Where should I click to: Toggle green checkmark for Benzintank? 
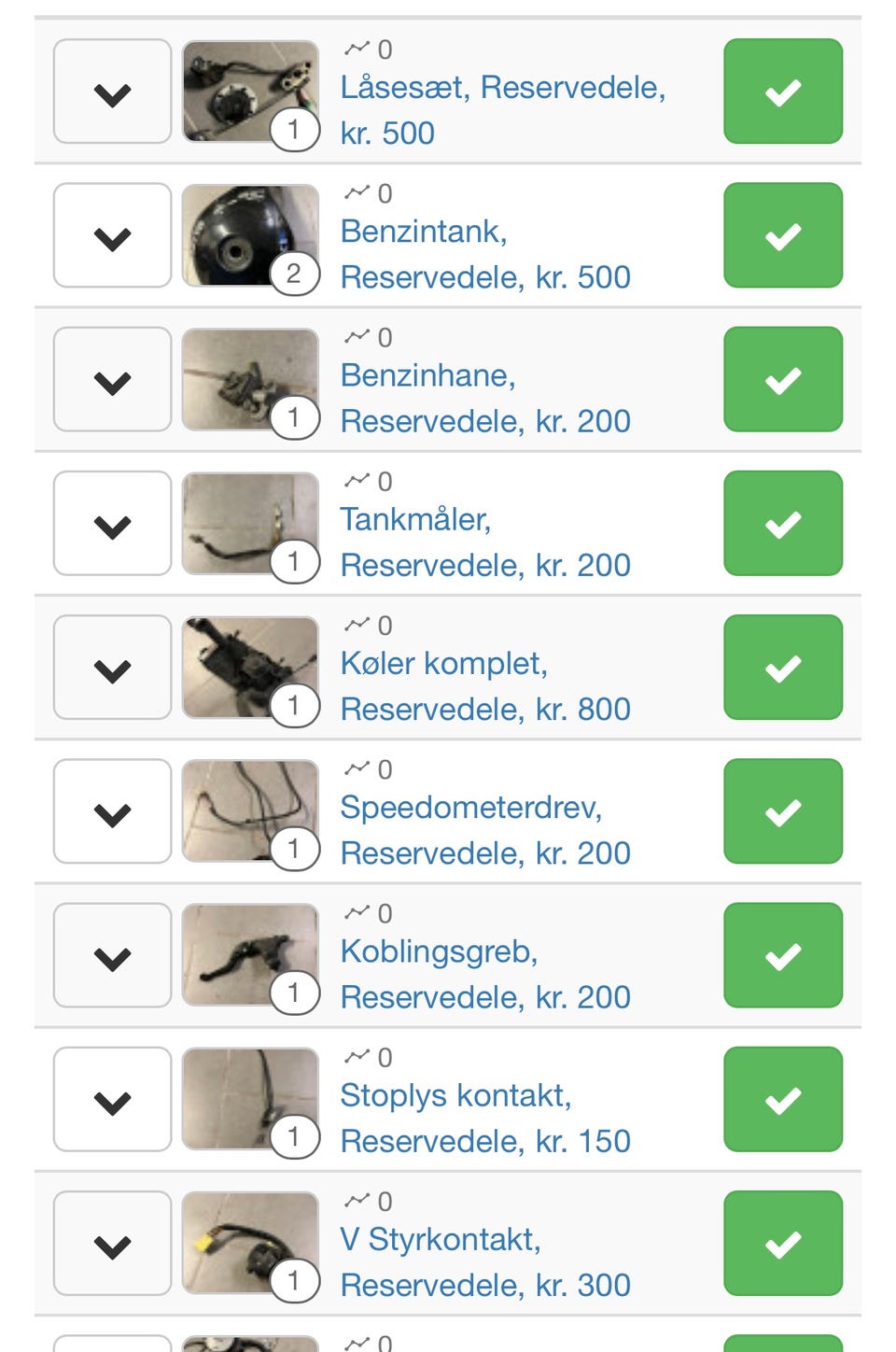click(x=782, y=235)
